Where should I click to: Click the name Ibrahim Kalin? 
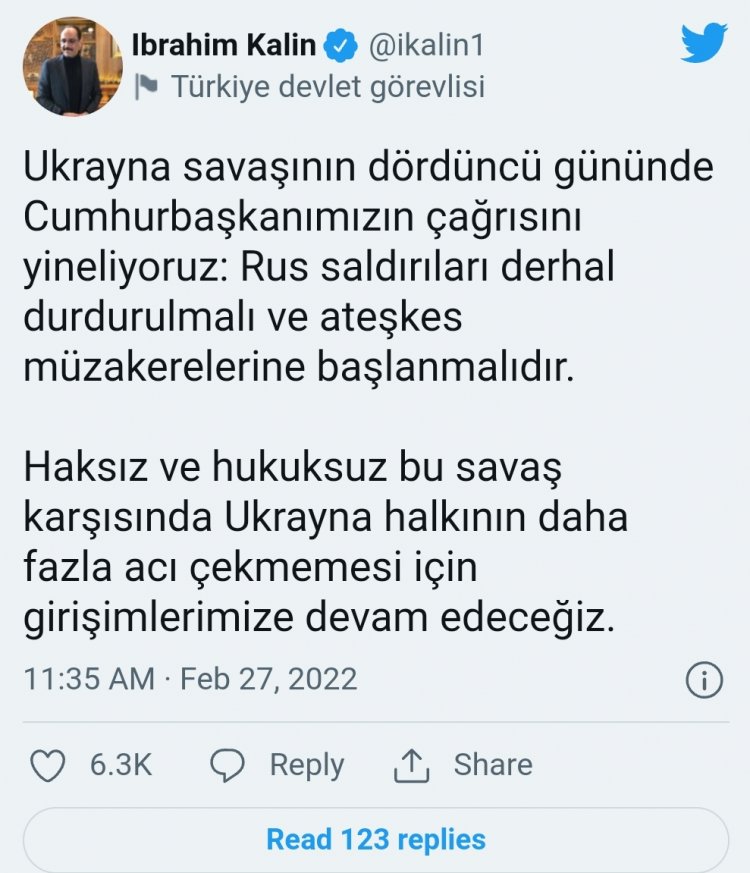click(x=225, y=44)
